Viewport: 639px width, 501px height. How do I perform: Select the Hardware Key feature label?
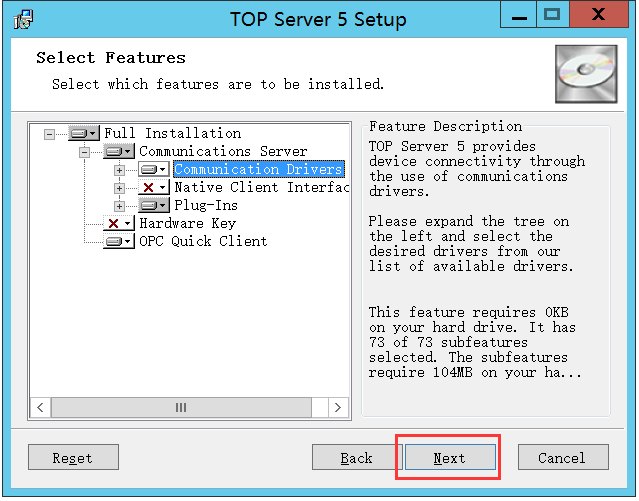[187, 223]
